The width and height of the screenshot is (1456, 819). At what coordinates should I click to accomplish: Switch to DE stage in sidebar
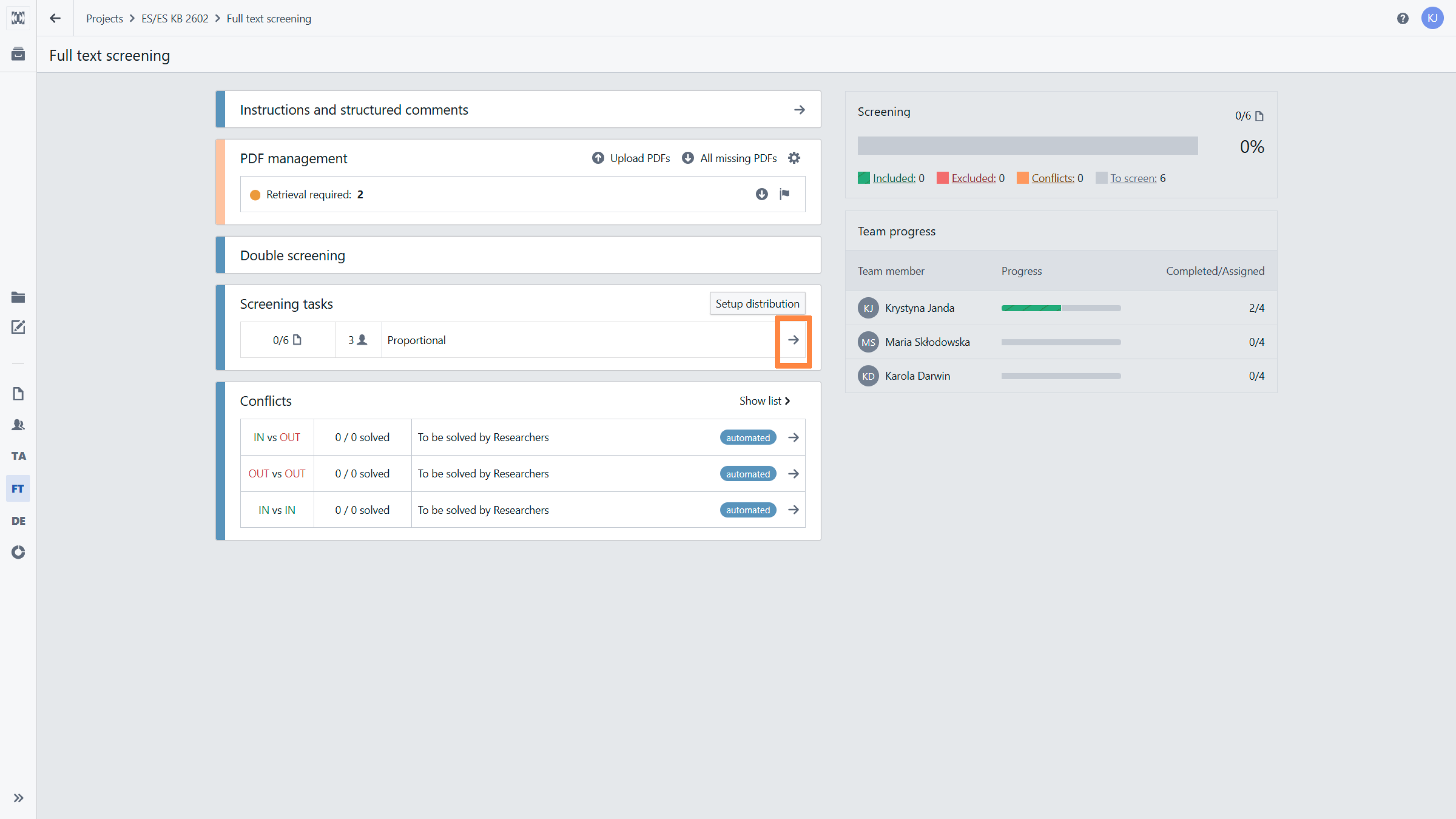18,521
